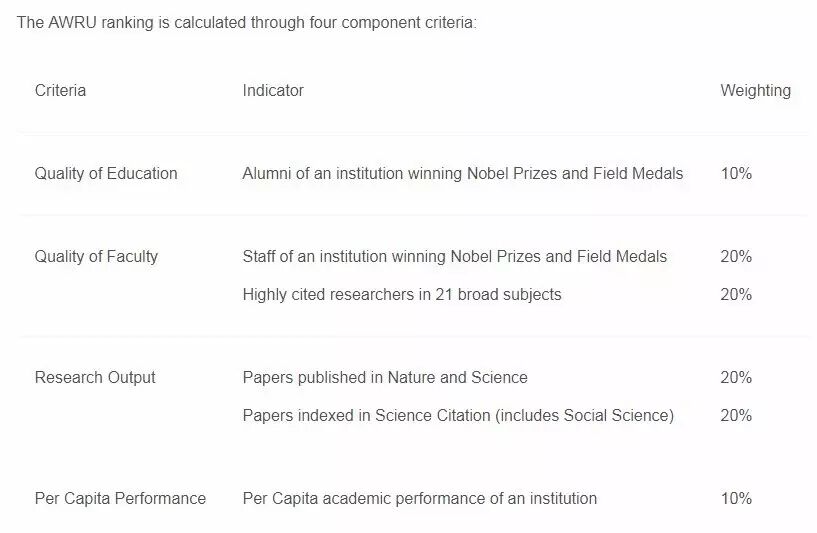The image size is (817, 533).
Task: Click the 10% weighting for Quality of Education
Action: click(x=736, y=174)
